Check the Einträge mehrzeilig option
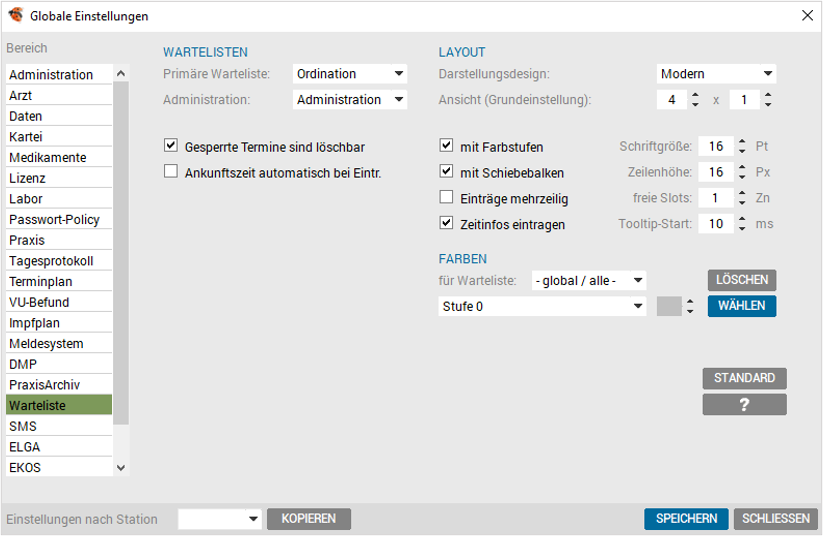This screenshot has width=823, height=536. 446,197
